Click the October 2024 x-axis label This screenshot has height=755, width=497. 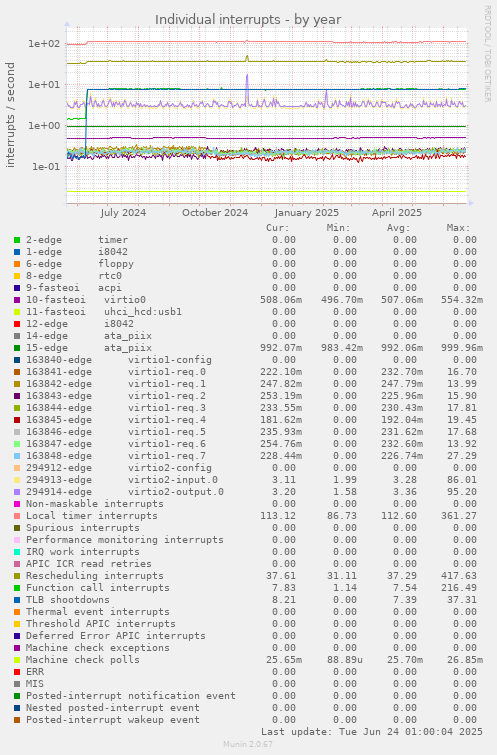(x=215, y=213)
